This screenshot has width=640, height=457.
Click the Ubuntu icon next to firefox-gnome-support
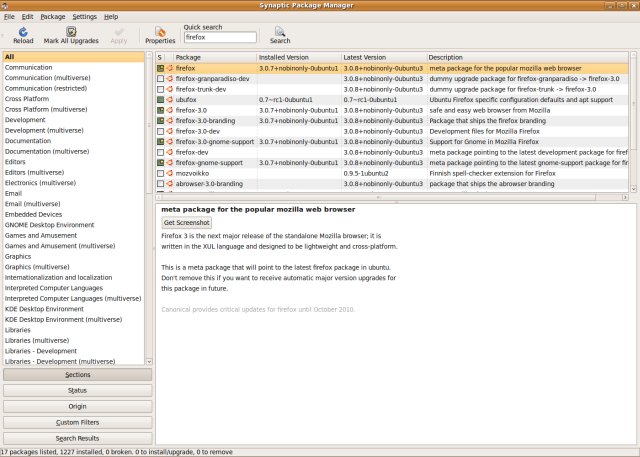tap(169, 162)
